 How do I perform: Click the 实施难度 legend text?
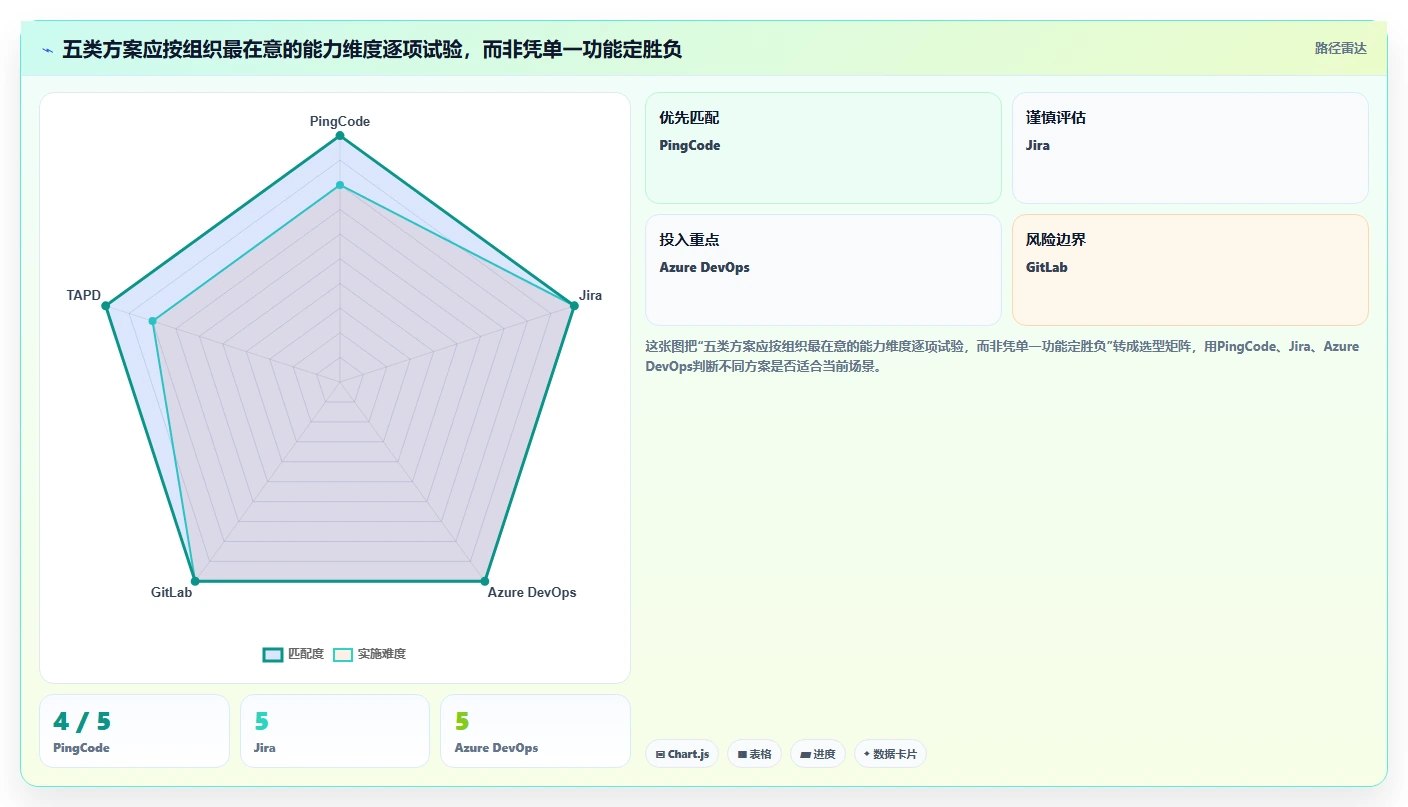(382, 654)
